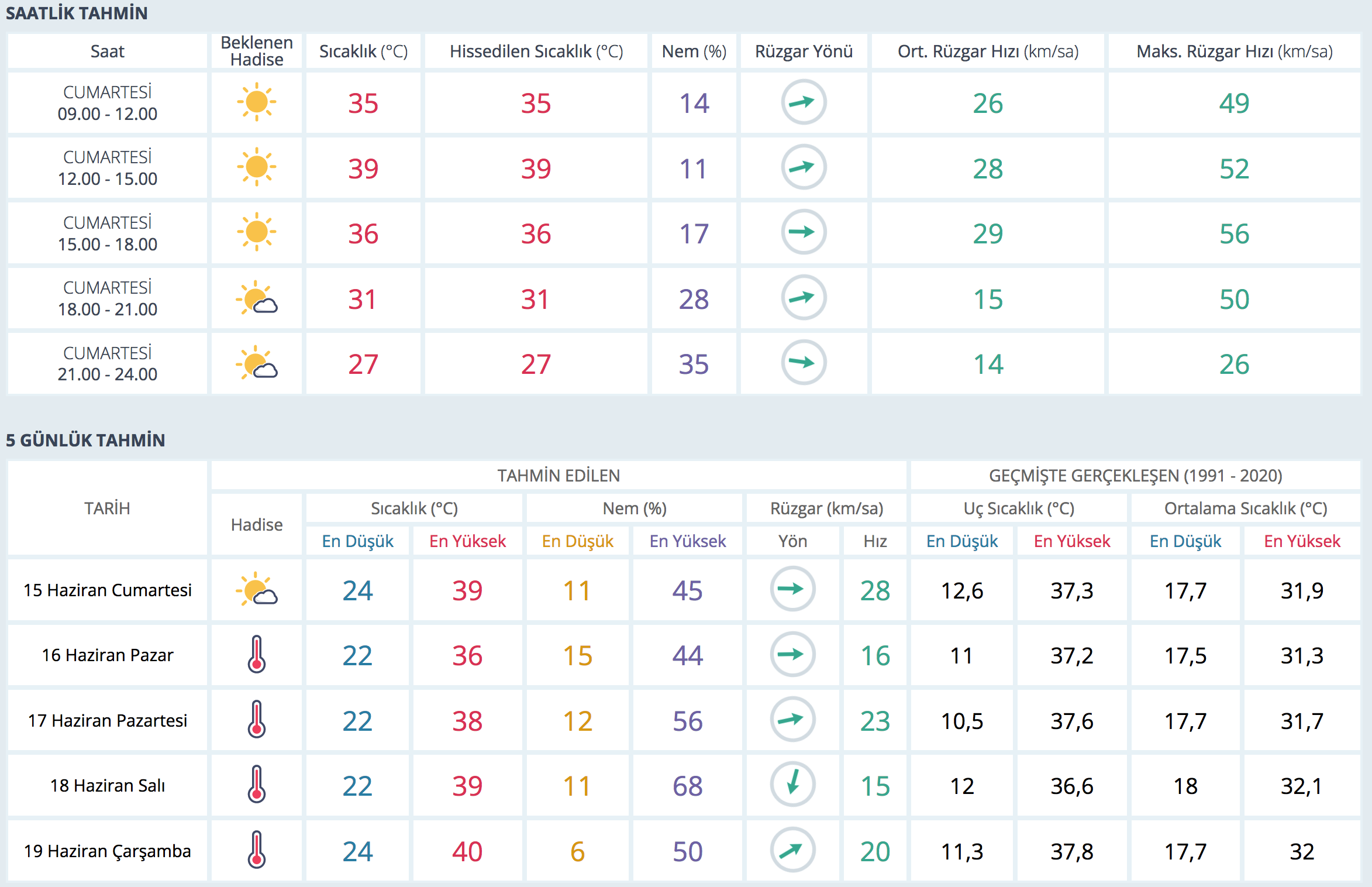The image size is (1372, 887).
Task: Click downward wind arrow for 18 Haziran Salı
Action: tap(792, 785)
